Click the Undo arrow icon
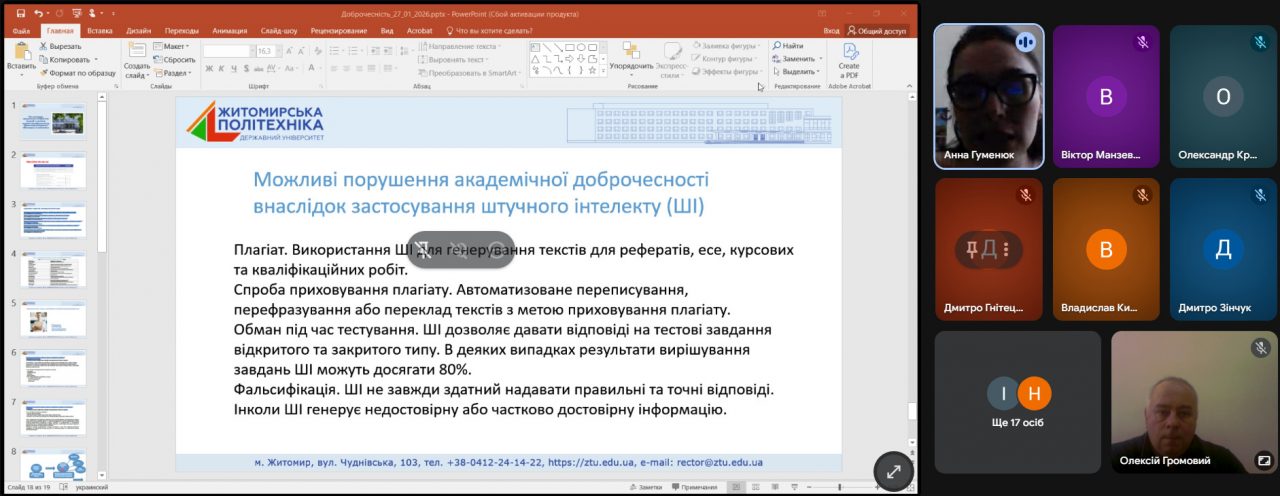 click(x=38, y=14)
